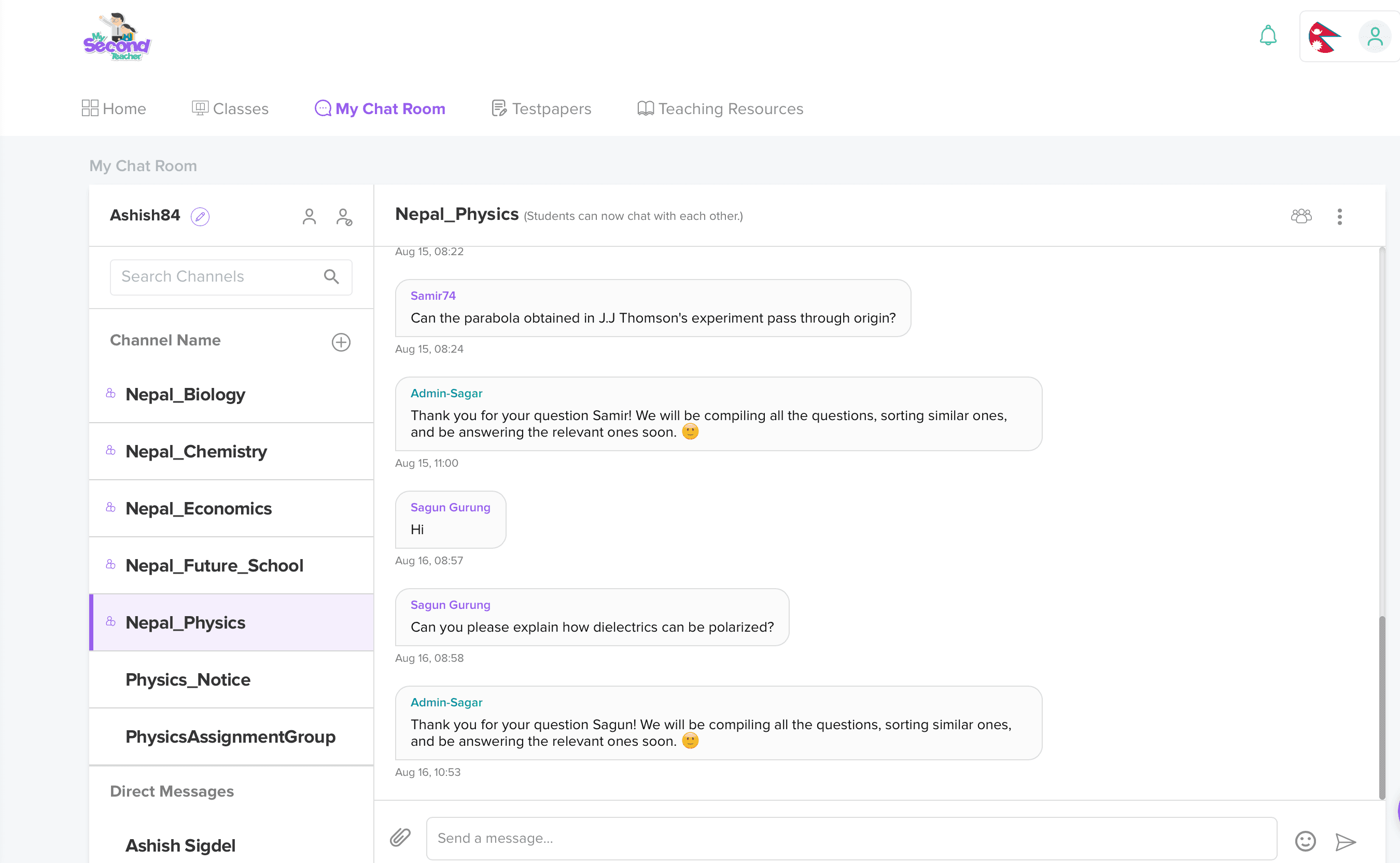Screen dimensions: 1400x863
Task: Click Sagun Gurung name on the dielectrics question
Action: pyautogui.click(x=450, y=605)
